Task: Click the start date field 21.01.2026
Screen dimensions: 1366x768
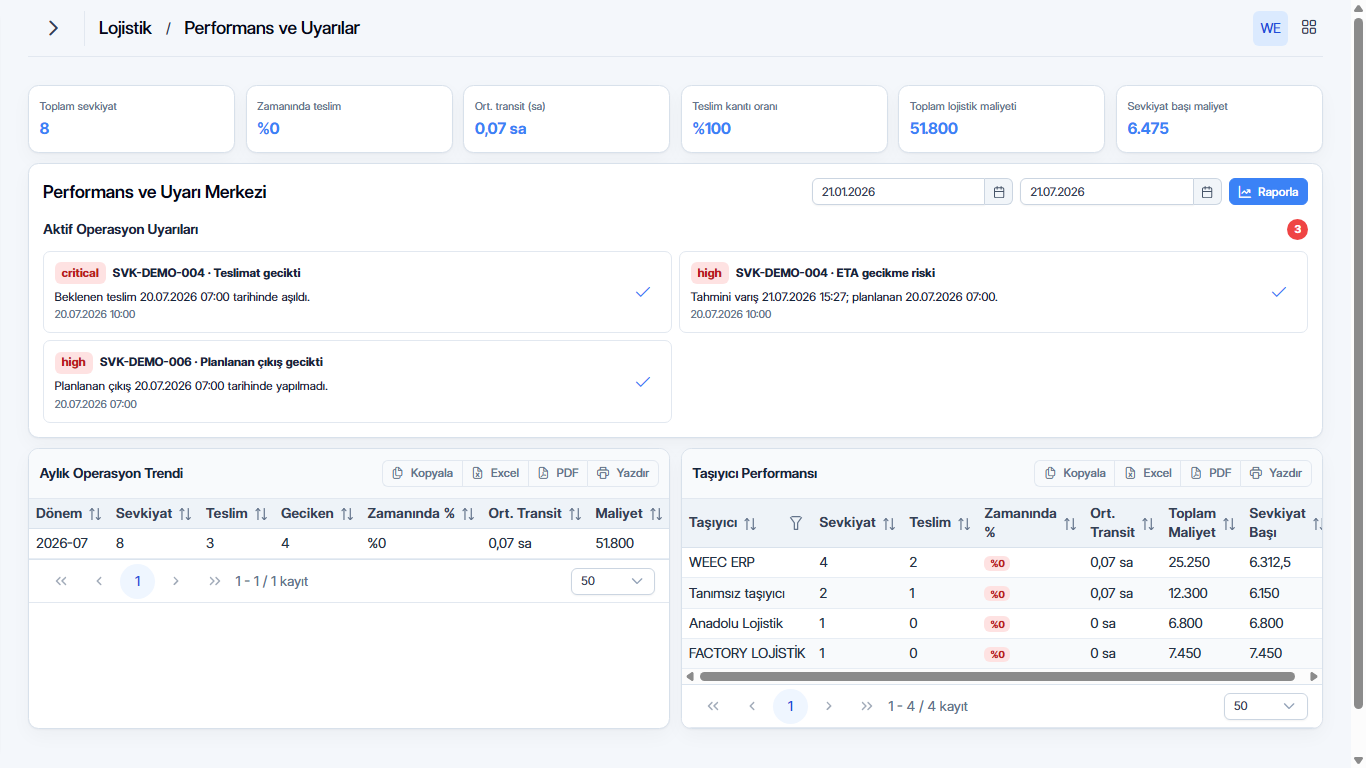Action: tap(898, 192)
